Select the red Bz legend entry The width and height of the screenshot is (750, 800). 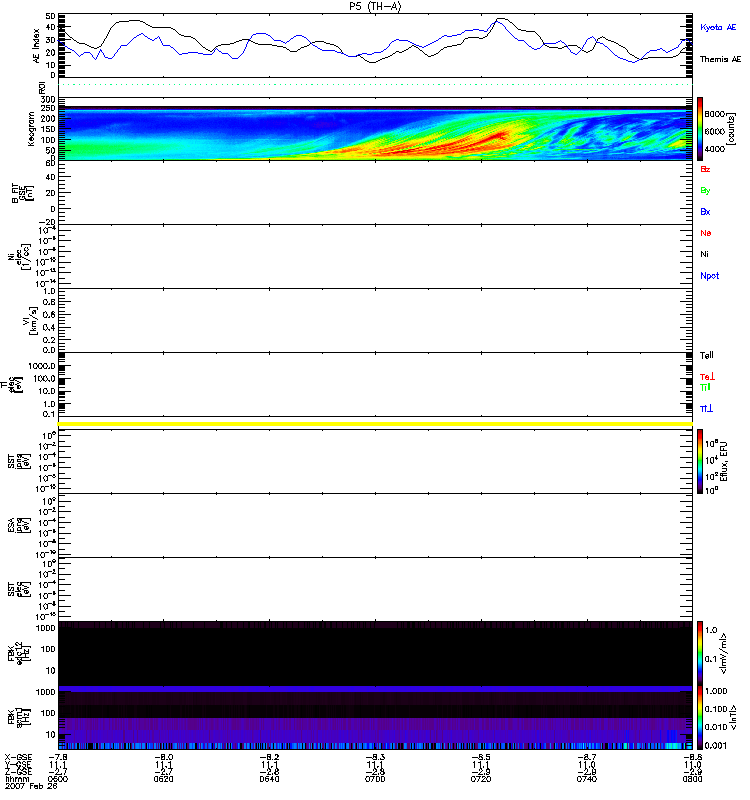704,170
